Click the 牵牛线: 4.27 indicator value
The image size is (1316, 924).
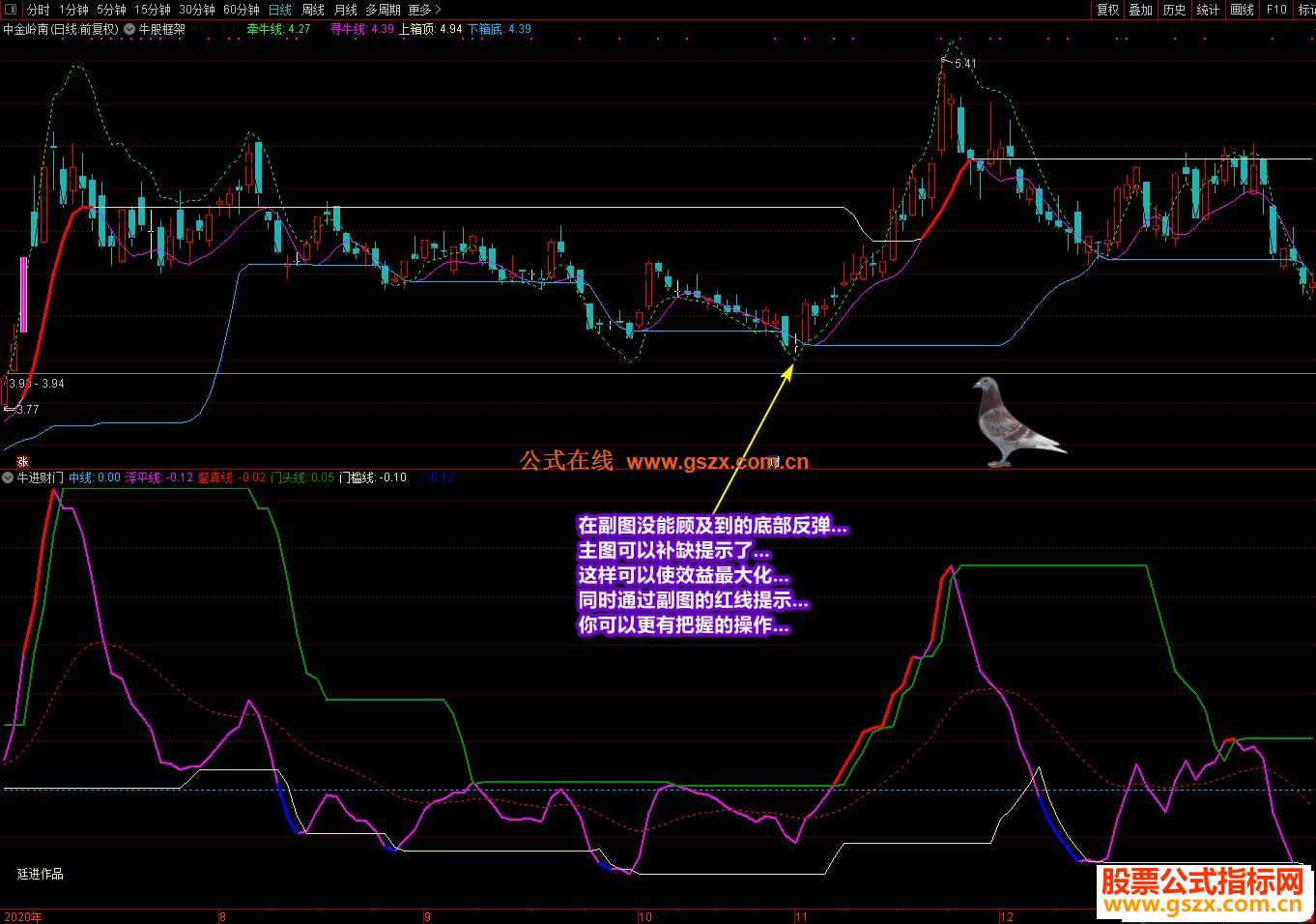pyautogui.click(x=278, y=29)
